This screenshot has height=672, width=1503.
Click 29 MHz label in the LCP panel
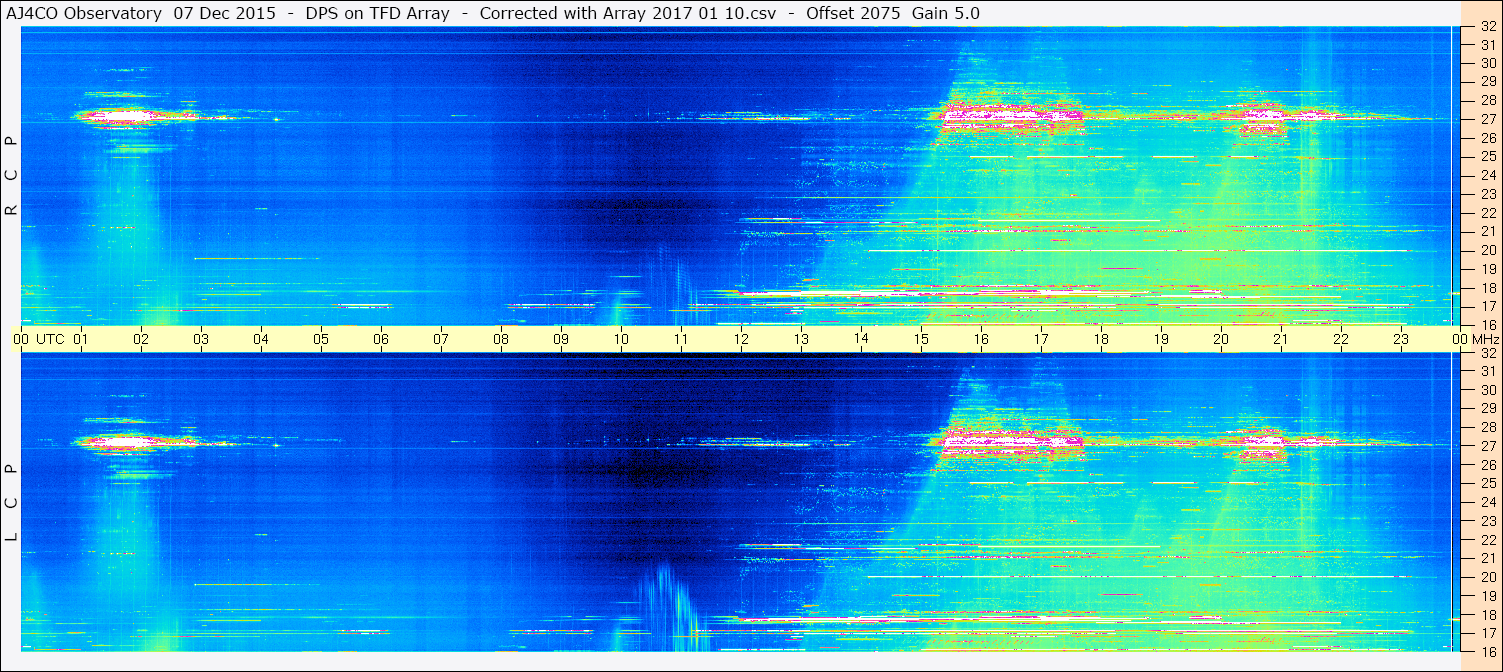[1487, 409]
